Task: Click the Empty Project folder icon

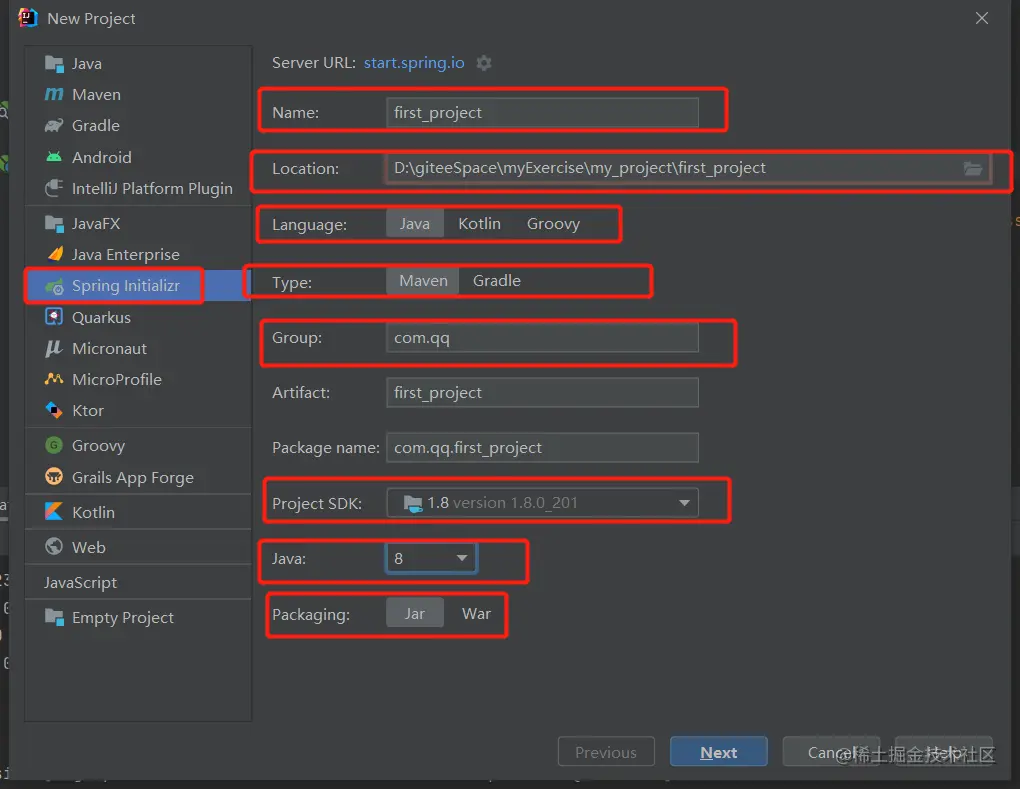Action: [x=54, y=617]
